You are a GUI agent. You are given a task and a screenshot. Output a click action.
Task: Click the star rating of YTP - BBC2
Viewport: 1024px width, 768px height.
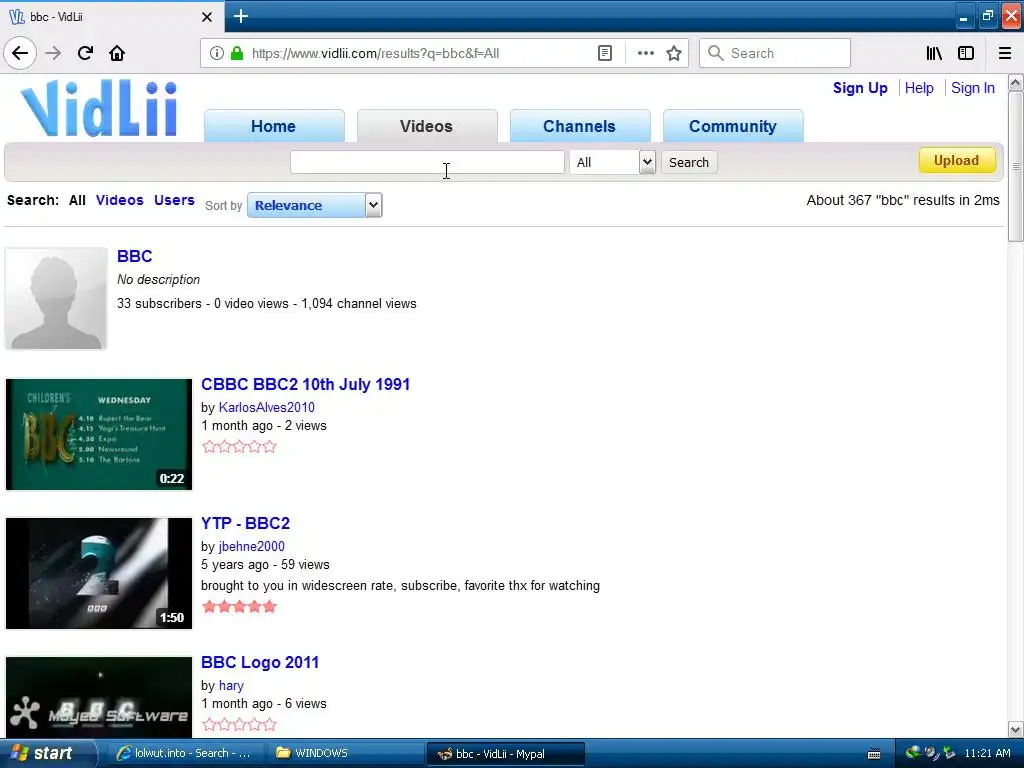coord(240,607)
